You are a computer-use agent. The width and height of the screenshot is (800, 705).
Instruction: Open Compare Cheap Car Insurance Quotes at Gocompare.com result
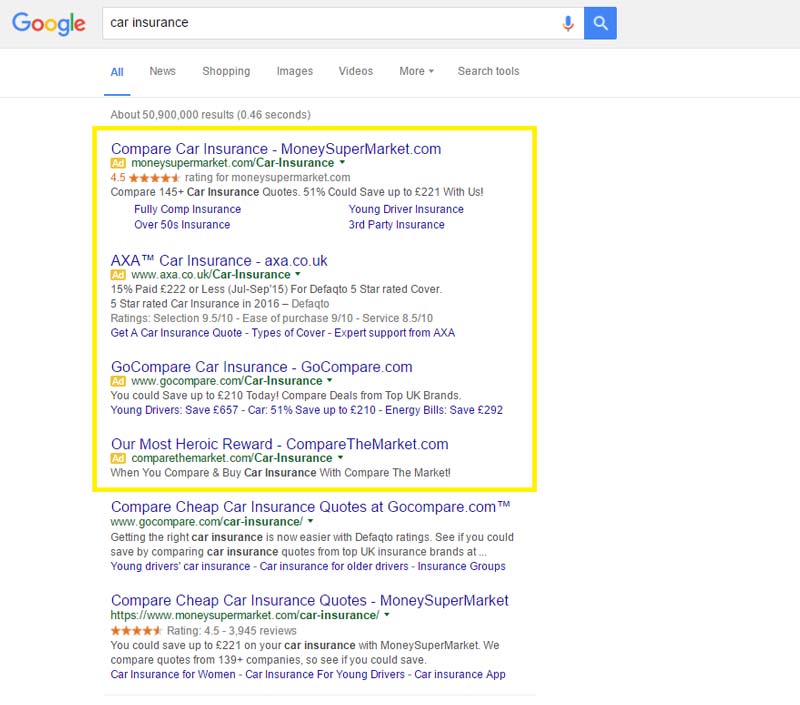click(310, 507)
